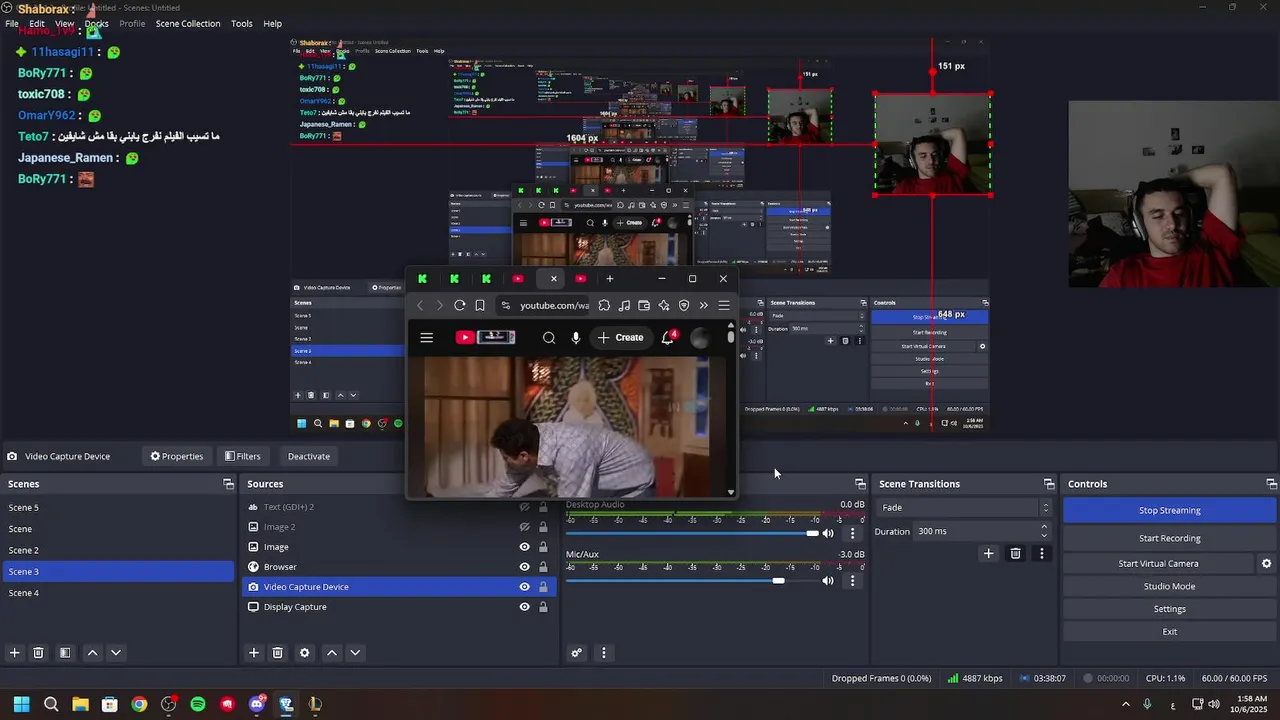Open Mic/Aux three-dot options
Image resolution: width=1280 pixels, height=720 pixels.
coord(852,580)
